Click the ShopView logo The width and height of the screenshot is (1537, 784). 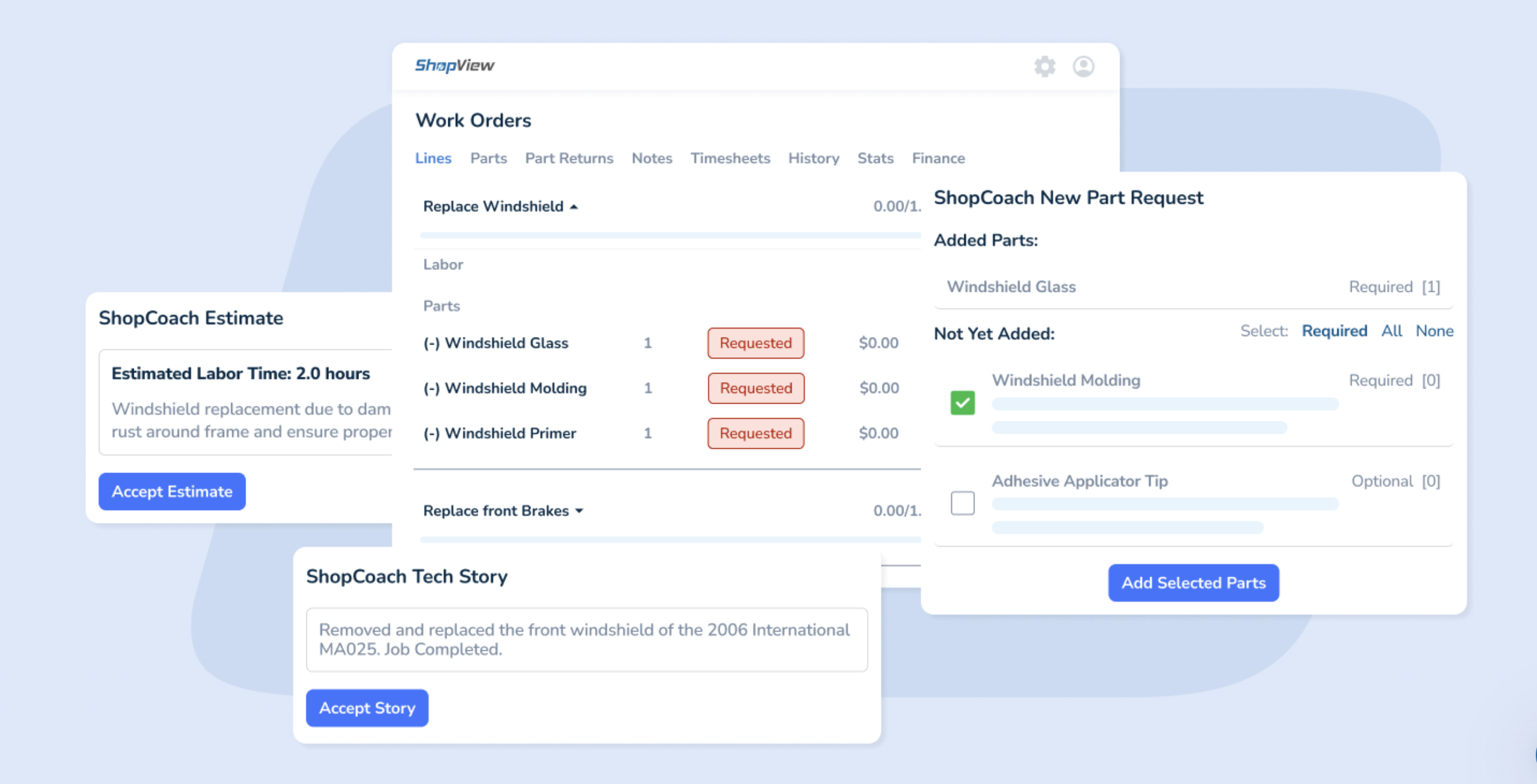[455, 65]
